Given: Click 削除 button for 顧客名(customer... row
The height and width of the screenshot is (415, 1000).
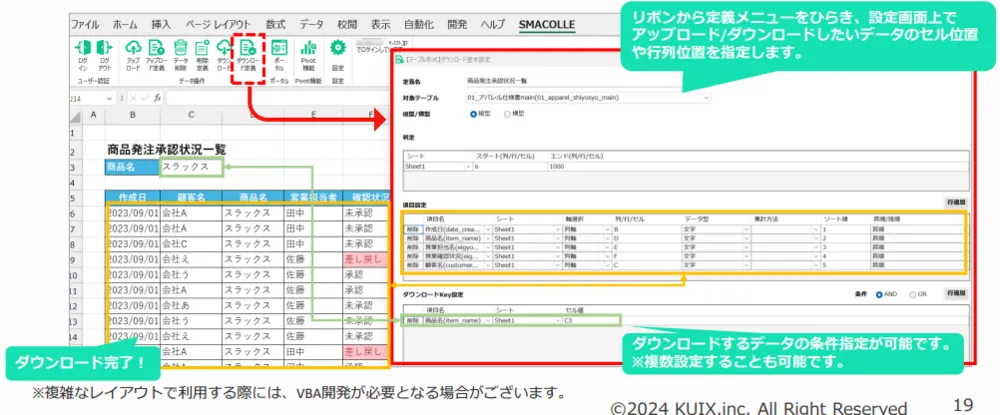Looking at the screenshot, I should coord(412,265).
